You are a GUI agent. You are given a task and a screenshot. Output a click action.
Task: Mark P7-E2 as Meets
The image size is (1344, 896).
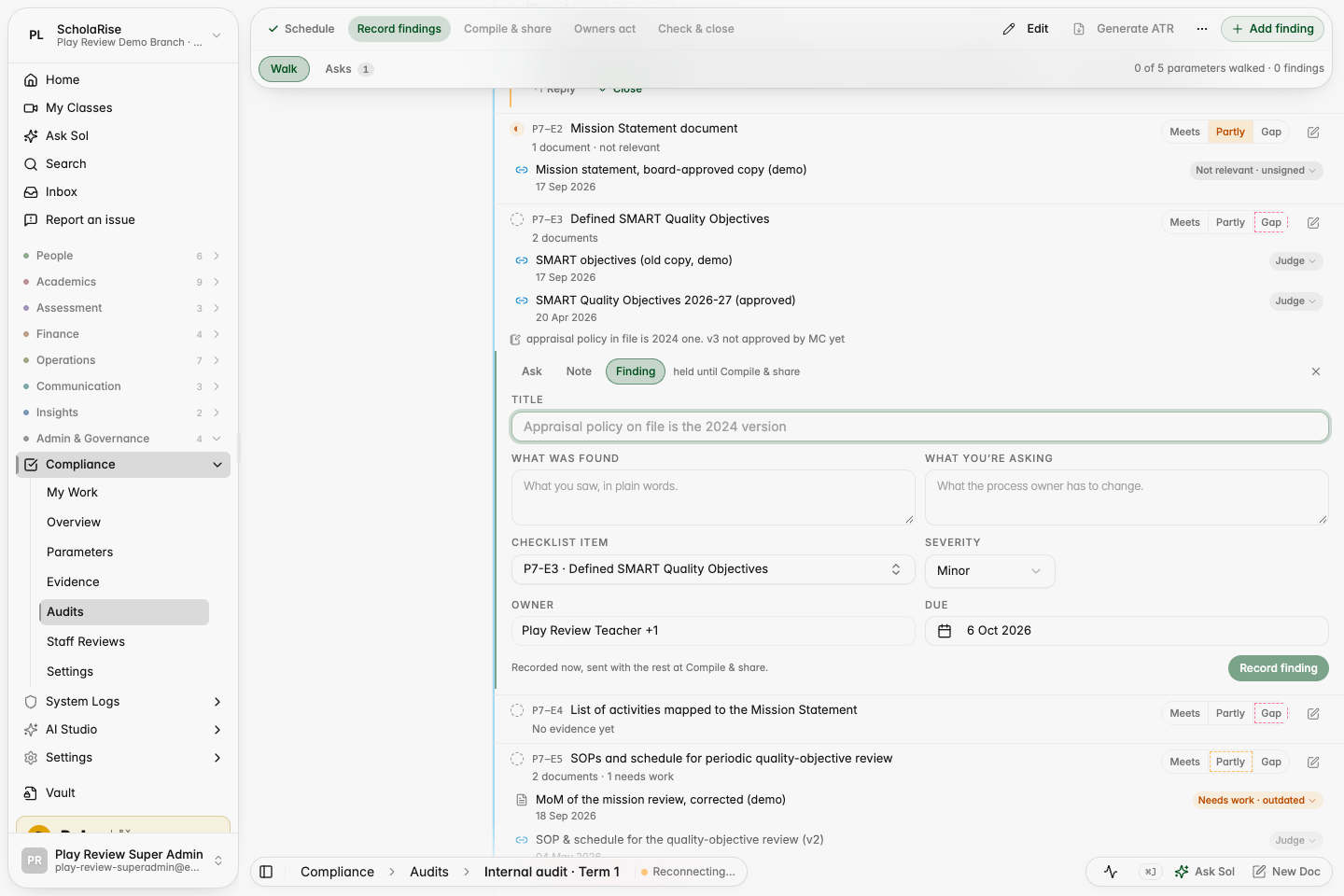(1185, 133)
